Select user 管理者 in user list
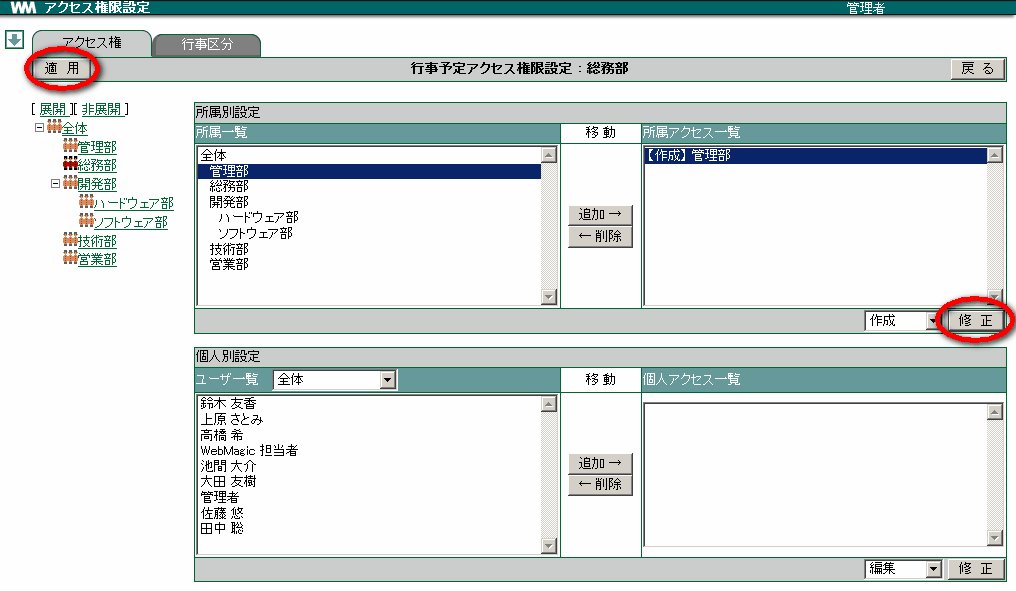 pyautogui.click(x=369, y=497)
